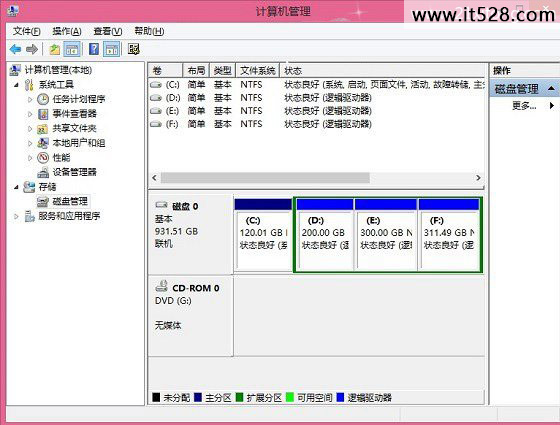
Task: Toggle the Show/Hide Console Tree icon
Action: 72,49
